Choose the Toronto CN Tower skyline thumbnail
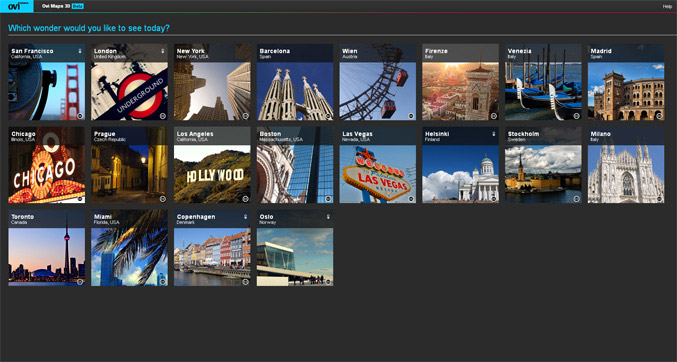Viewport: 677px width, 362px height. [x=47, y=248]
